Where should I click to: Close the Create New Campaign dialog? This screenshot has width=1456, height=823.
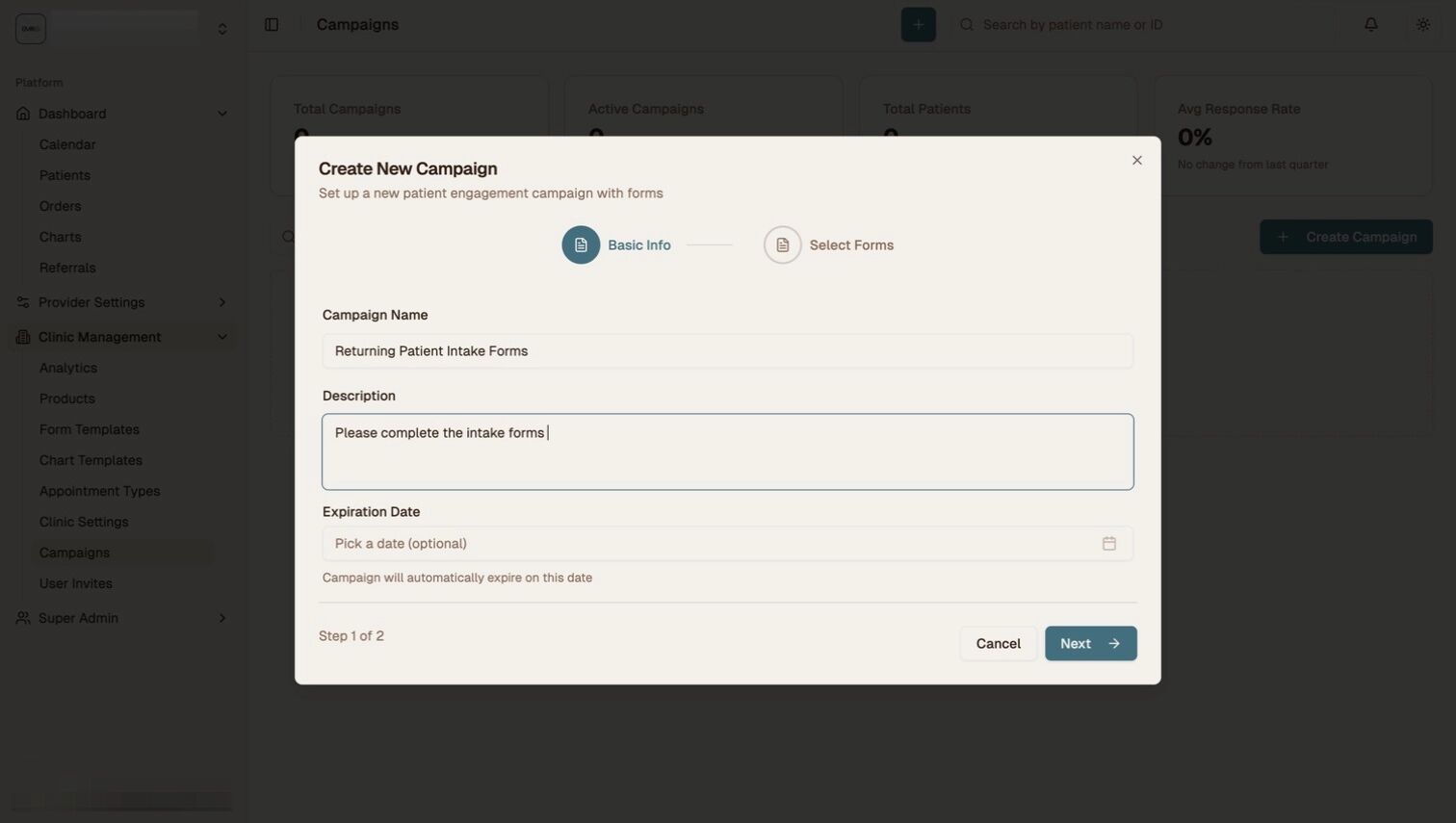[1137, 161]
